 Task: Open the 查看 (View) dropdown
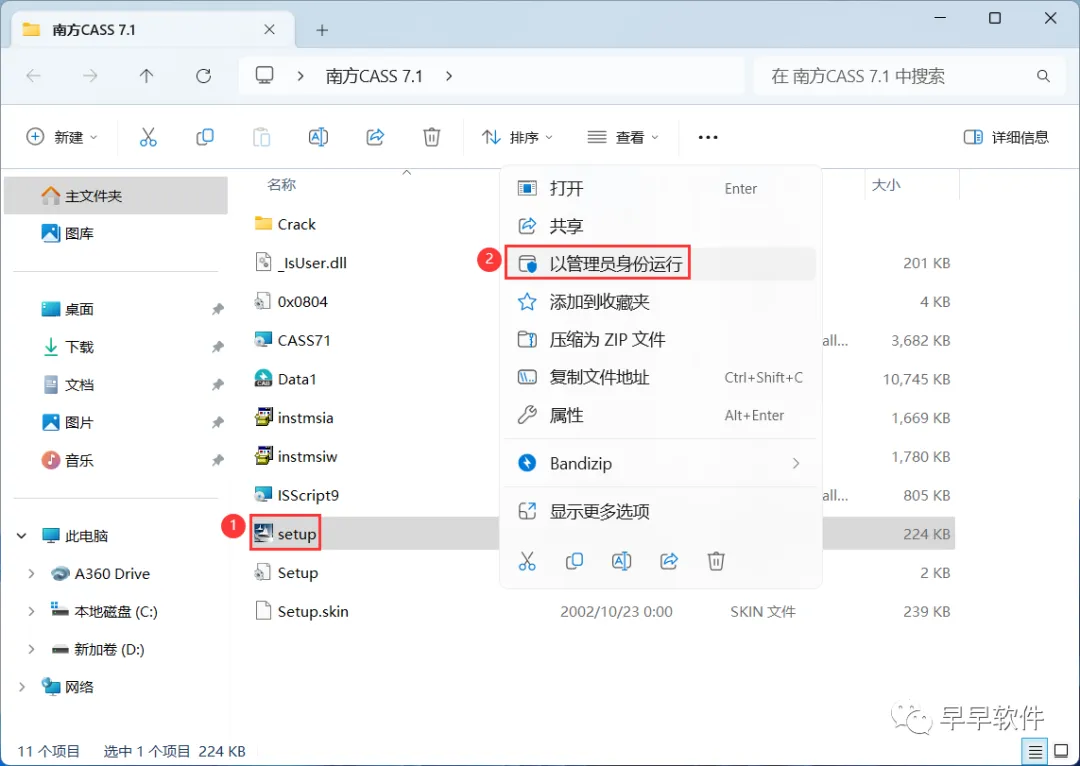[623, 137]
